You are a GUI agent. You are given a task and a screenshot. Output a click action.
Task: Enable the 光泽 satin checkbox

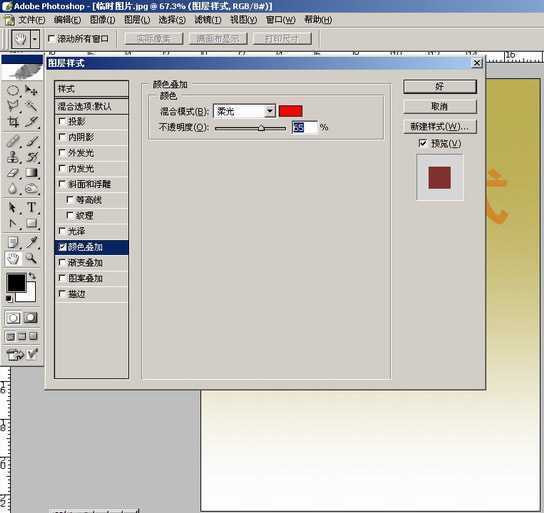coord(62,231)
